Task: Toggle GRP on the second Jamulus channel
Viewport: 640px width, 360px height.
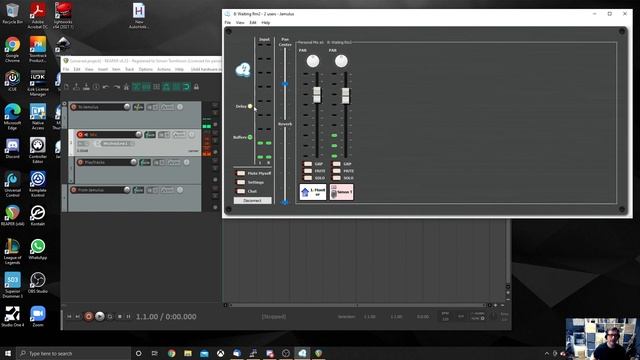Action: (x=336, y=164)
